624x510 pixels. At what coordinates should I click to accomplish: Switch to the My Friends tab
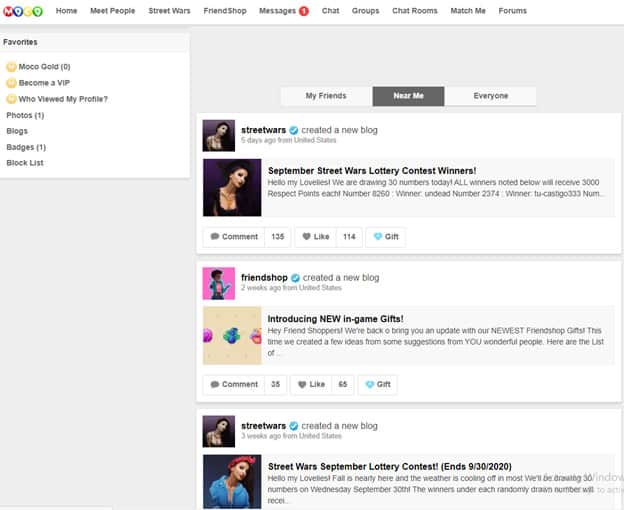tap(326, 96)
